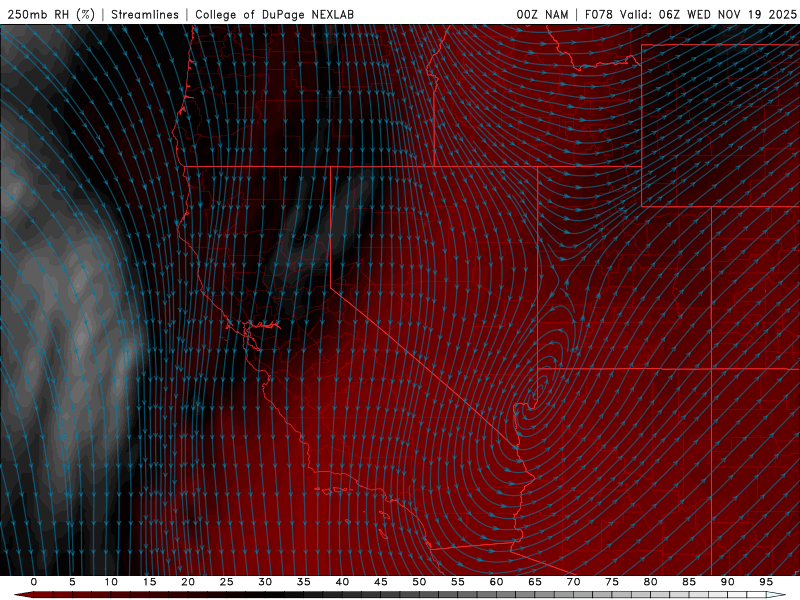Image resolution: width=800 pixels, height=600 pixels.
Task: Click the colorbar label '95'
Action: (766, 582)
